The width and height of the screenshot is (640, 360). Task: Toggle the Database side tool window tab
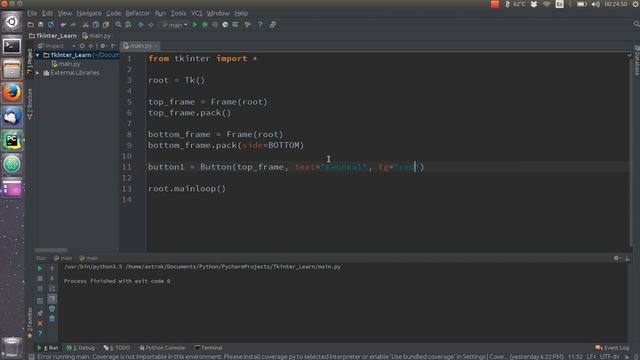(636, 60)
